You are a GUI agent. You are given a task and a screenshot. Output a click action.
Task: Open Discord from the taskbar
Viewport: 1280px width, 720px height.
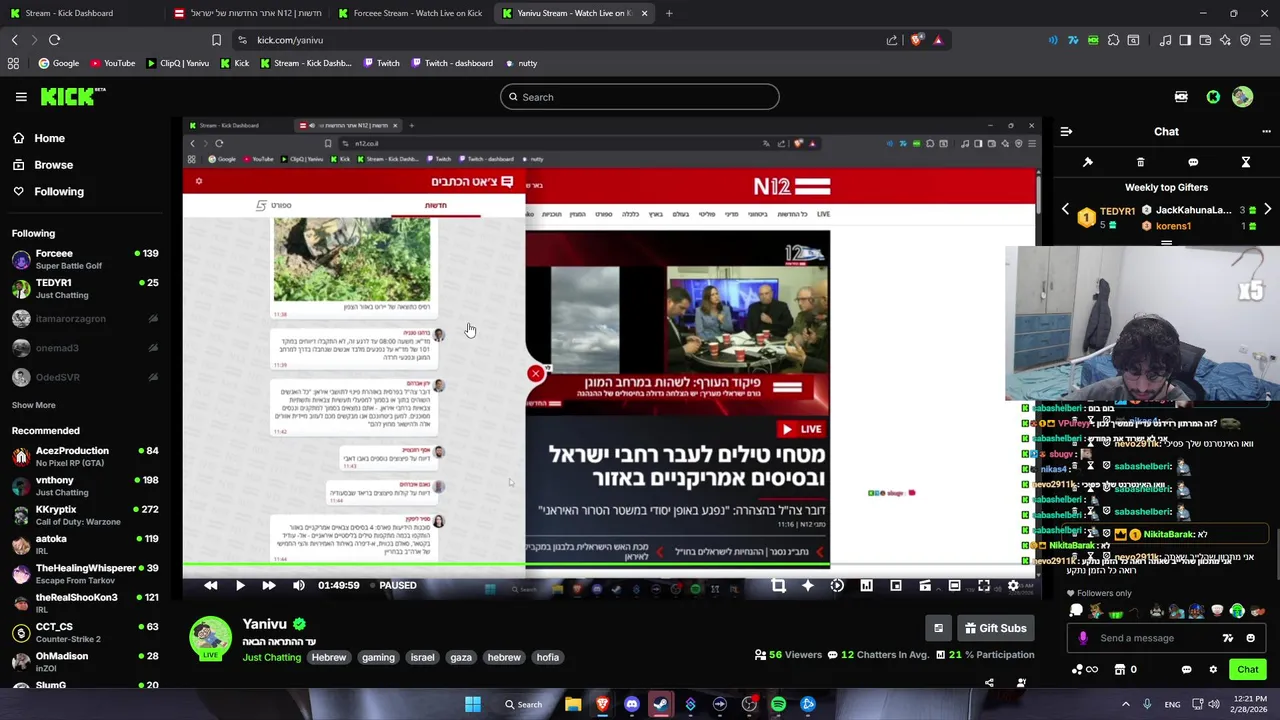[631, 704]
